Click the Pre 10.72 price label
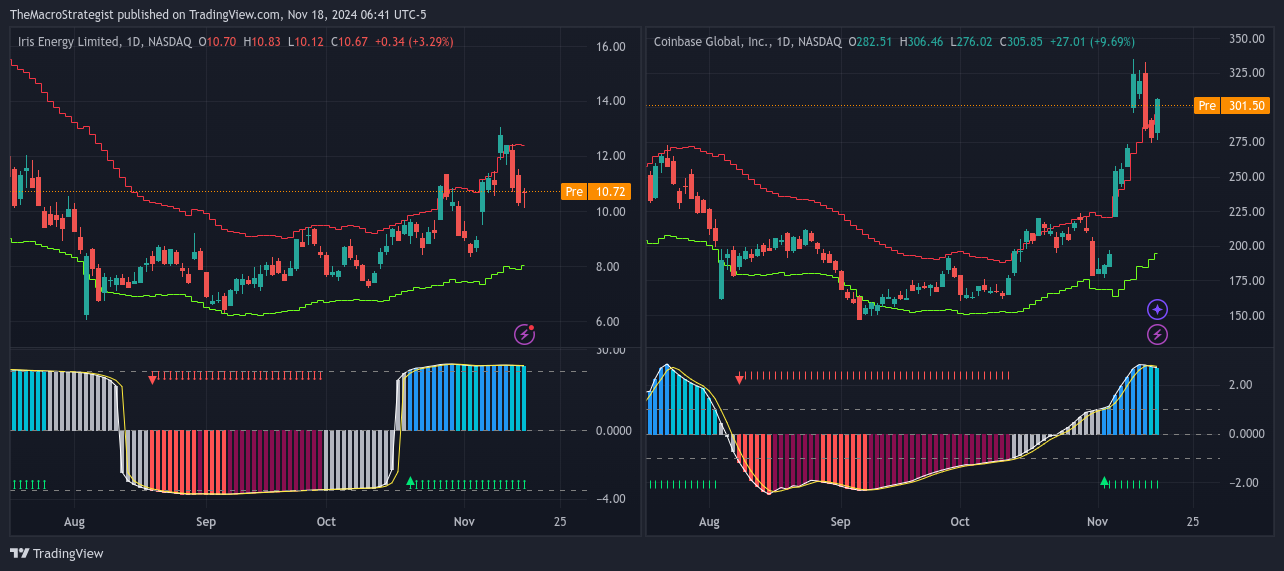The height and width of the screenshot is (571, 1284). [596, 191]
